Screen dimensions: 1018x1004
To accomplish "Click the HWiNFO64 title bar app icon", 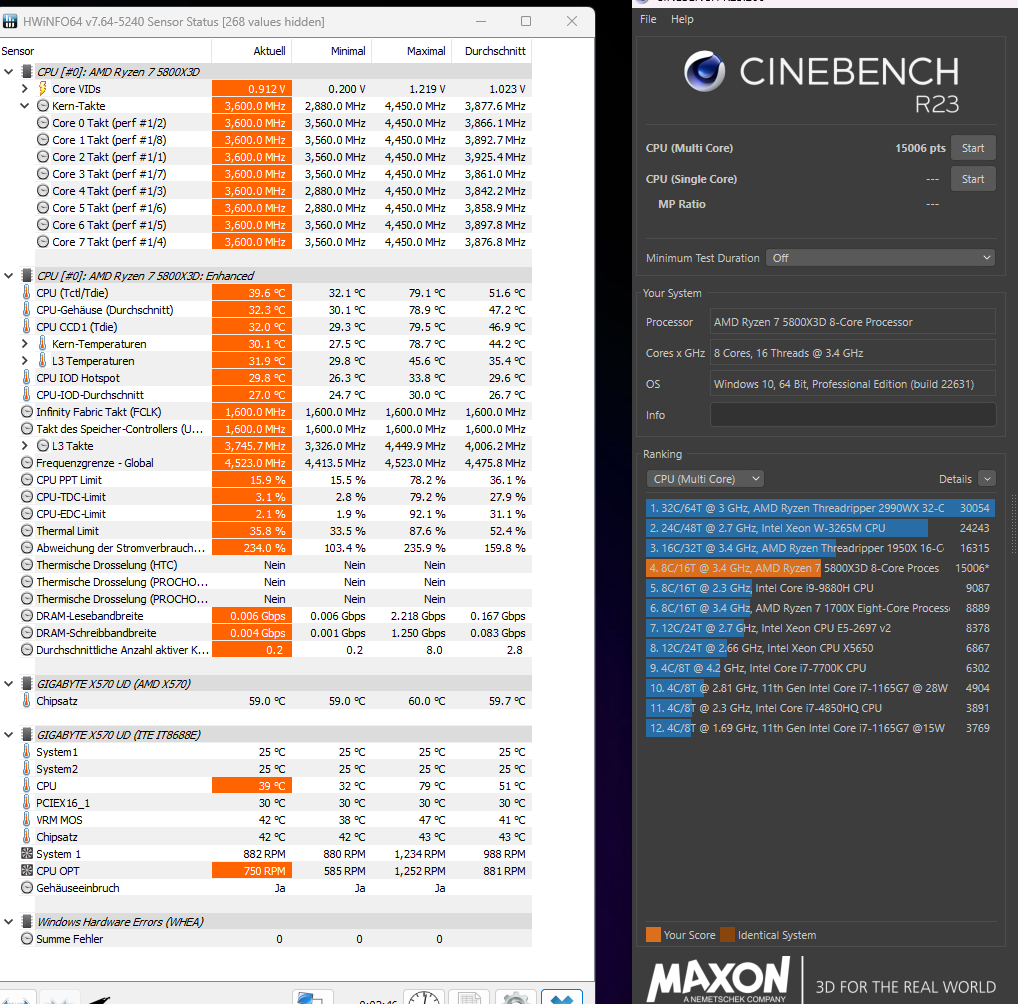I will (x=10, y=21).
